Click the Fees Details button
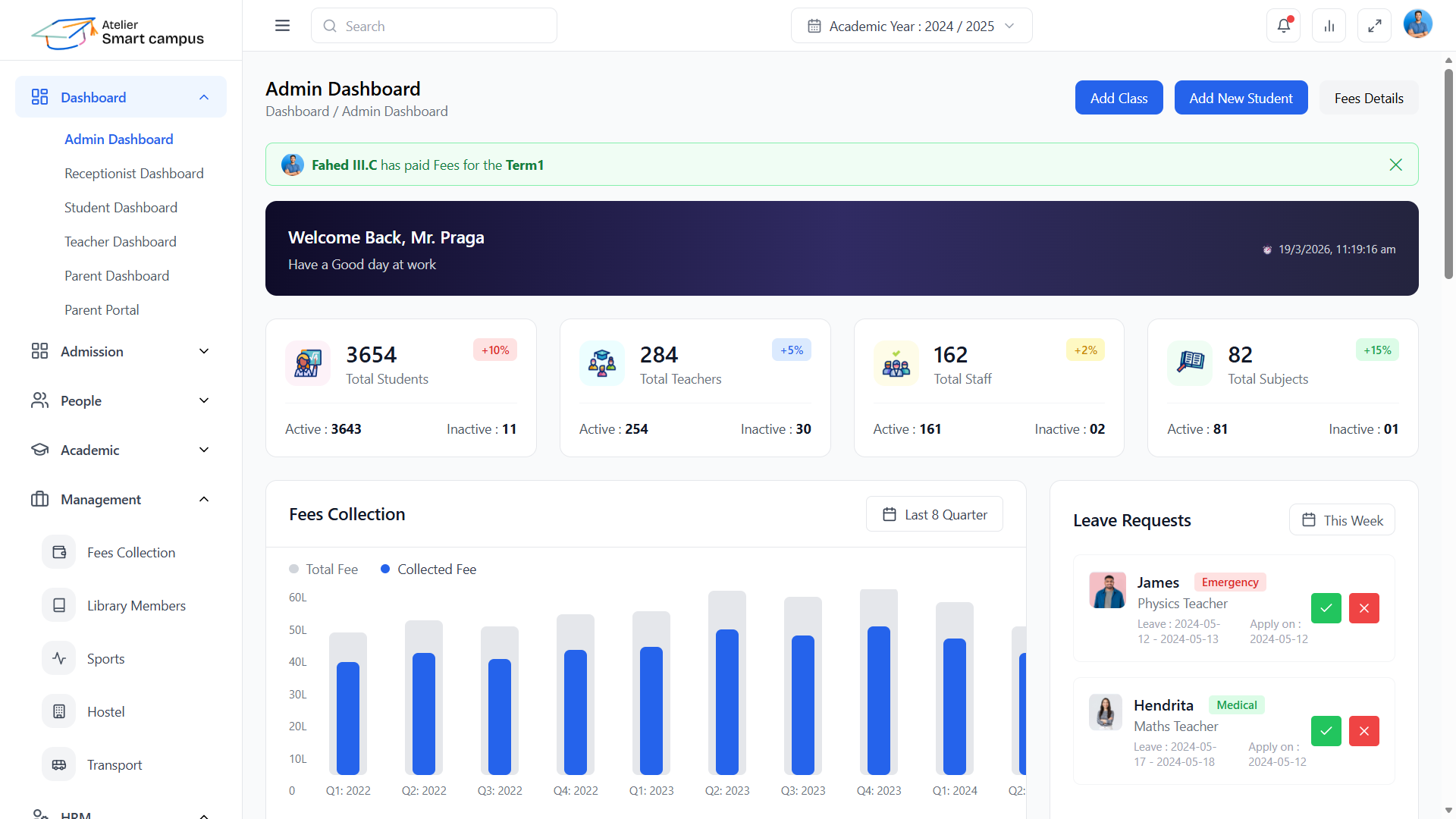The width and height of the screenshot is (1456, 819). pos(1368,98)
